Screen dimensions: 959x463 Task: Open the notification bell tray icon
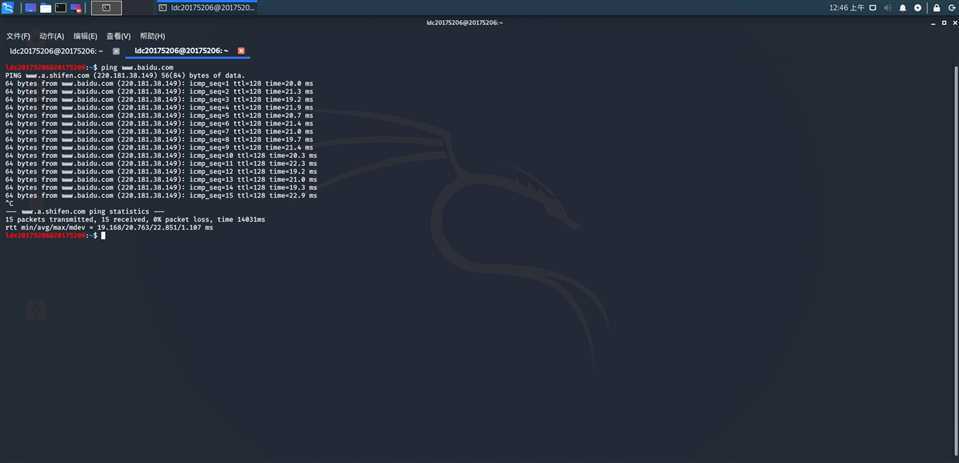pyautogui.click(x=903, y=8)
